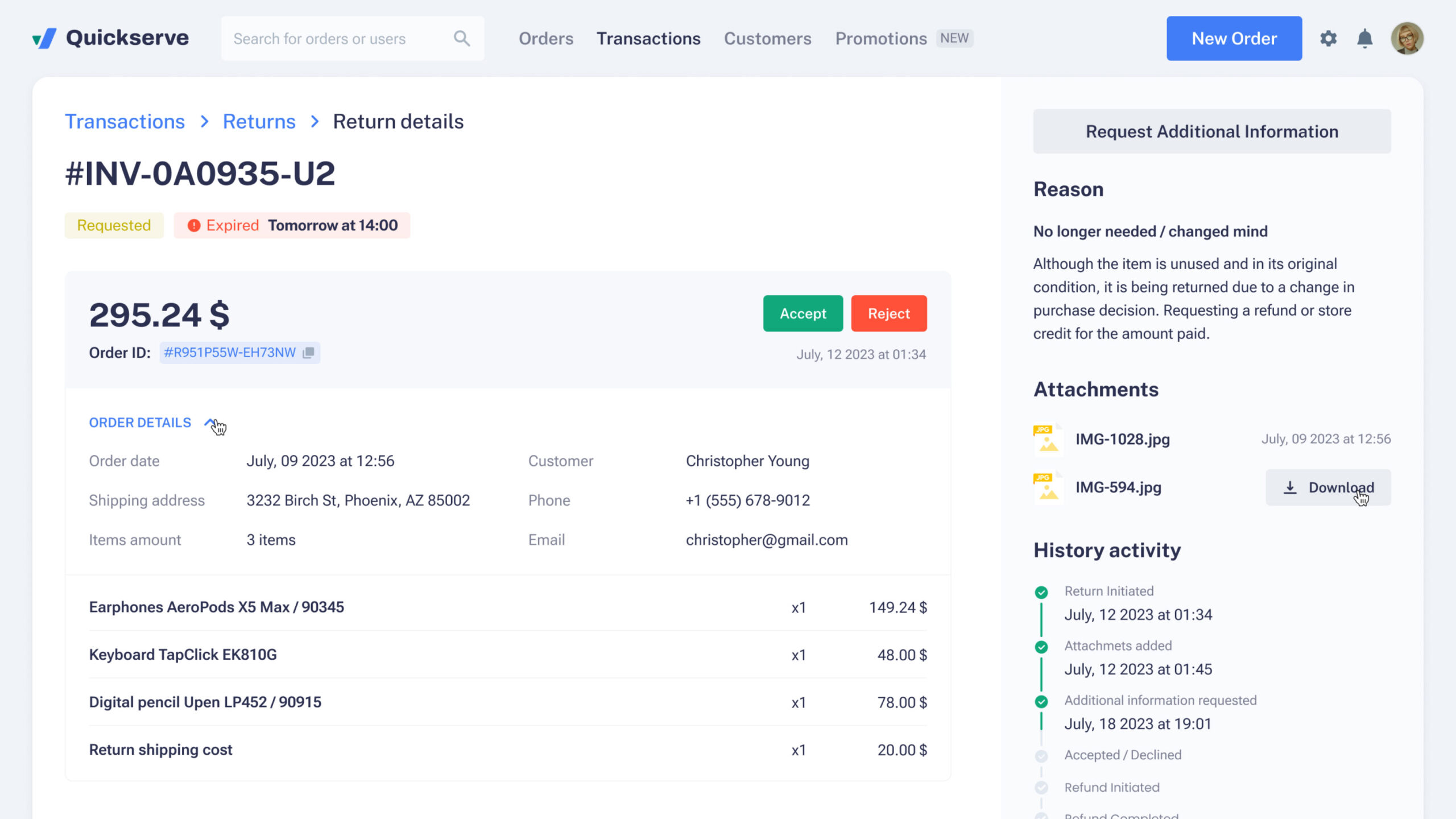Accept the return request
1456x819 pixels.
pyautogui.click(x=803, y=313)
